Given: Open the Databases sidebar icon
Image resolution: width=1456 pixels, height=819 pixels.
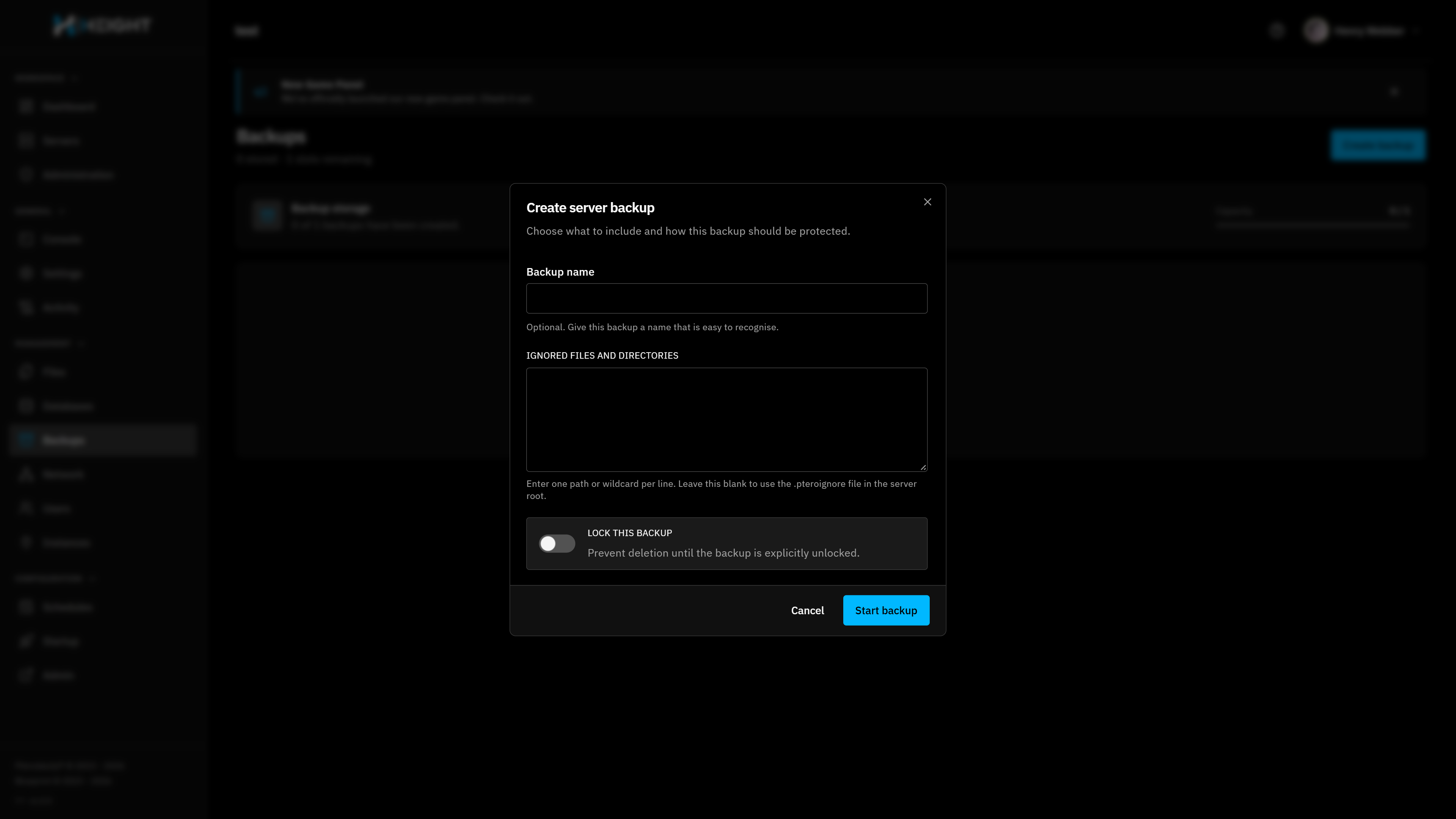Looking at the screenshot, I should 26,406.
